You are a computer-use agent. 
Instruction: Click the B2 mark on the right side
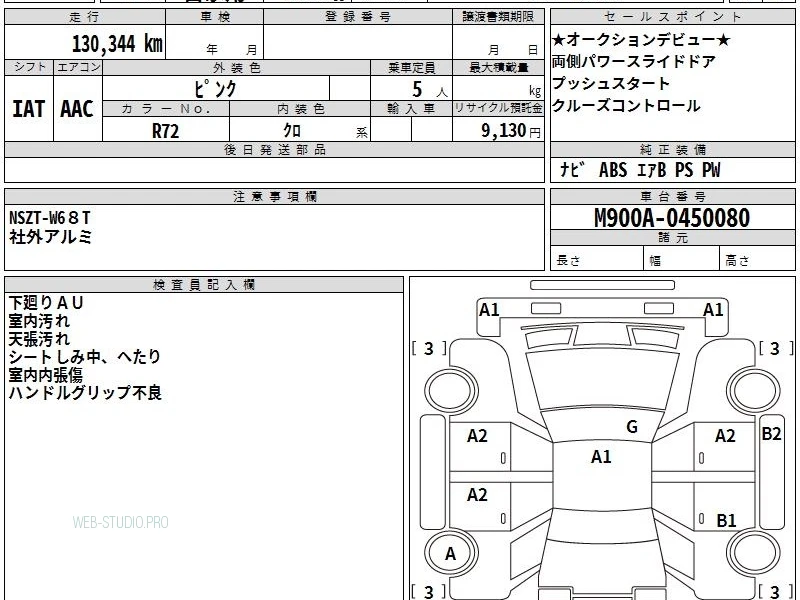click(x=771, y=434)
